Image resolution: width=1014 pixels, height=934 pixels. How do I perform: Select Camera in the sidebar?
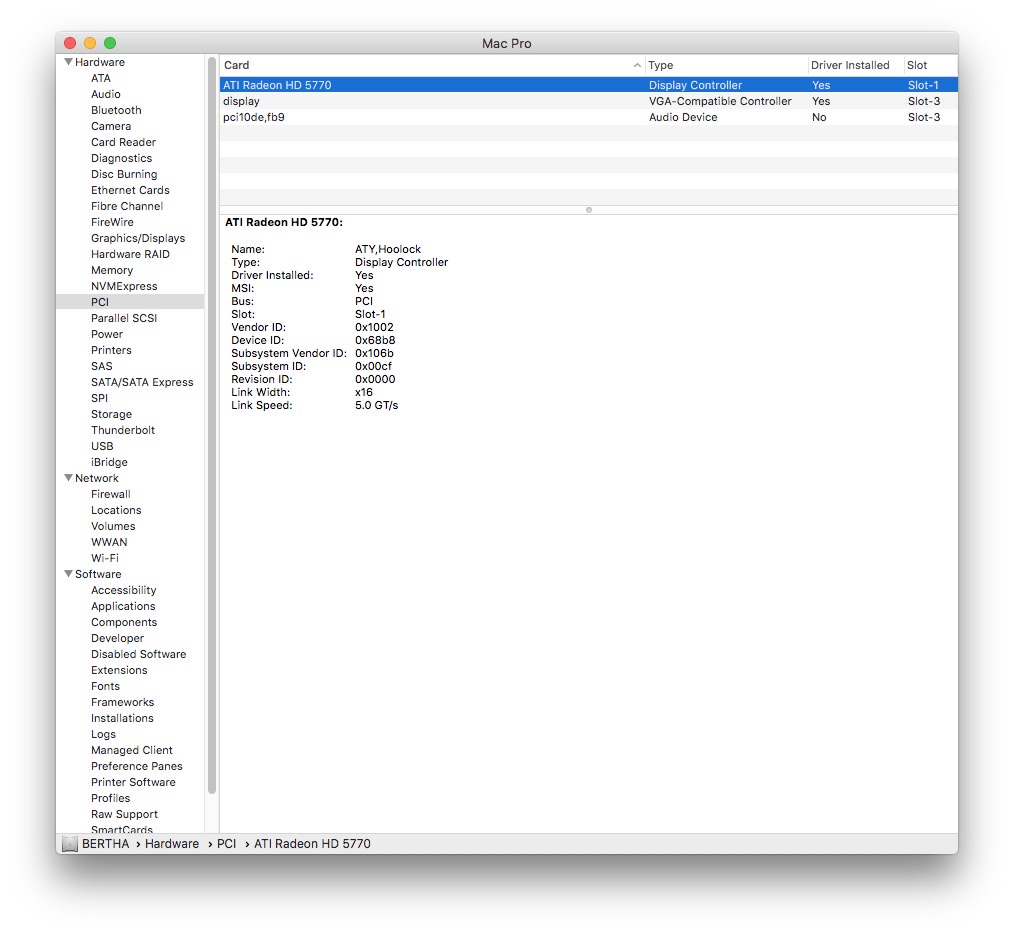point(111,126)
